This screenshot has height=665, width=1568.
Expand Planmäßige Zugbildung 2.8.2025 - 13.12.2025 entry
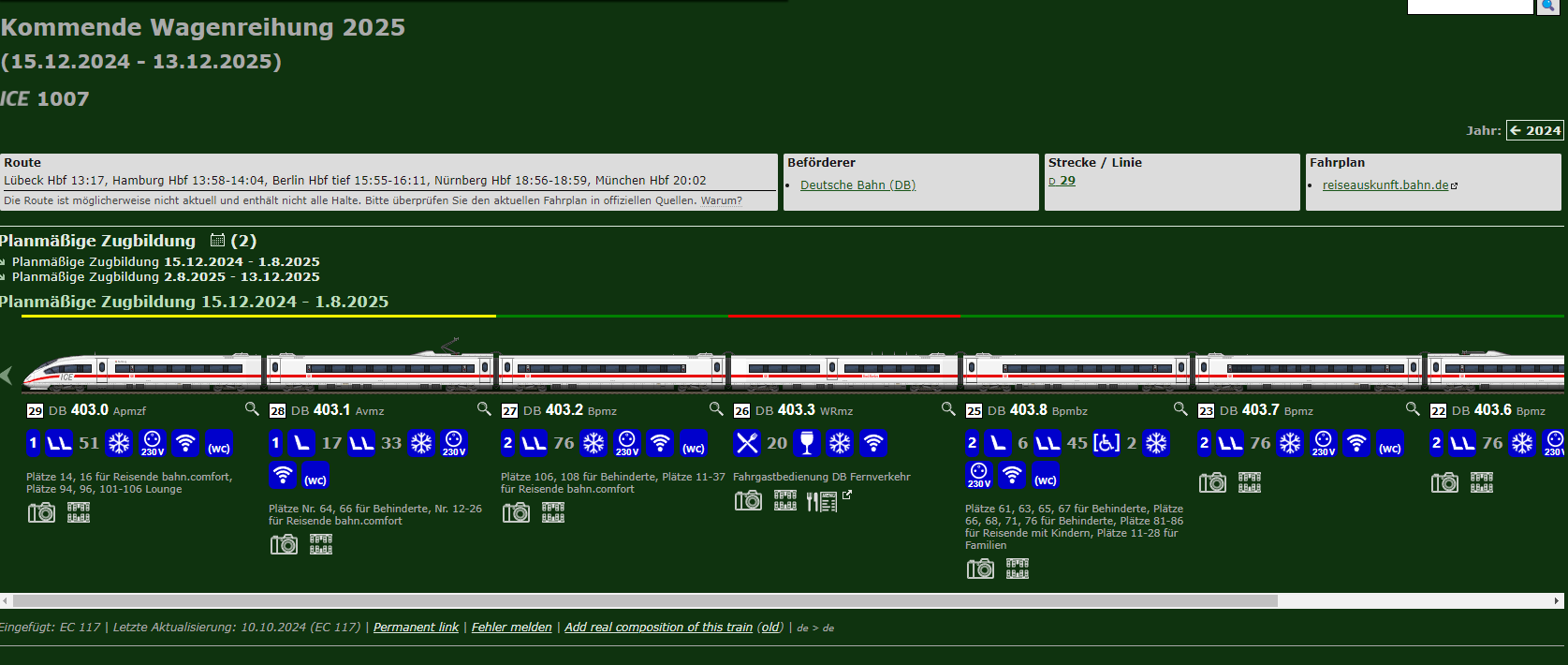pyautogui.click(x=166, y=277)
